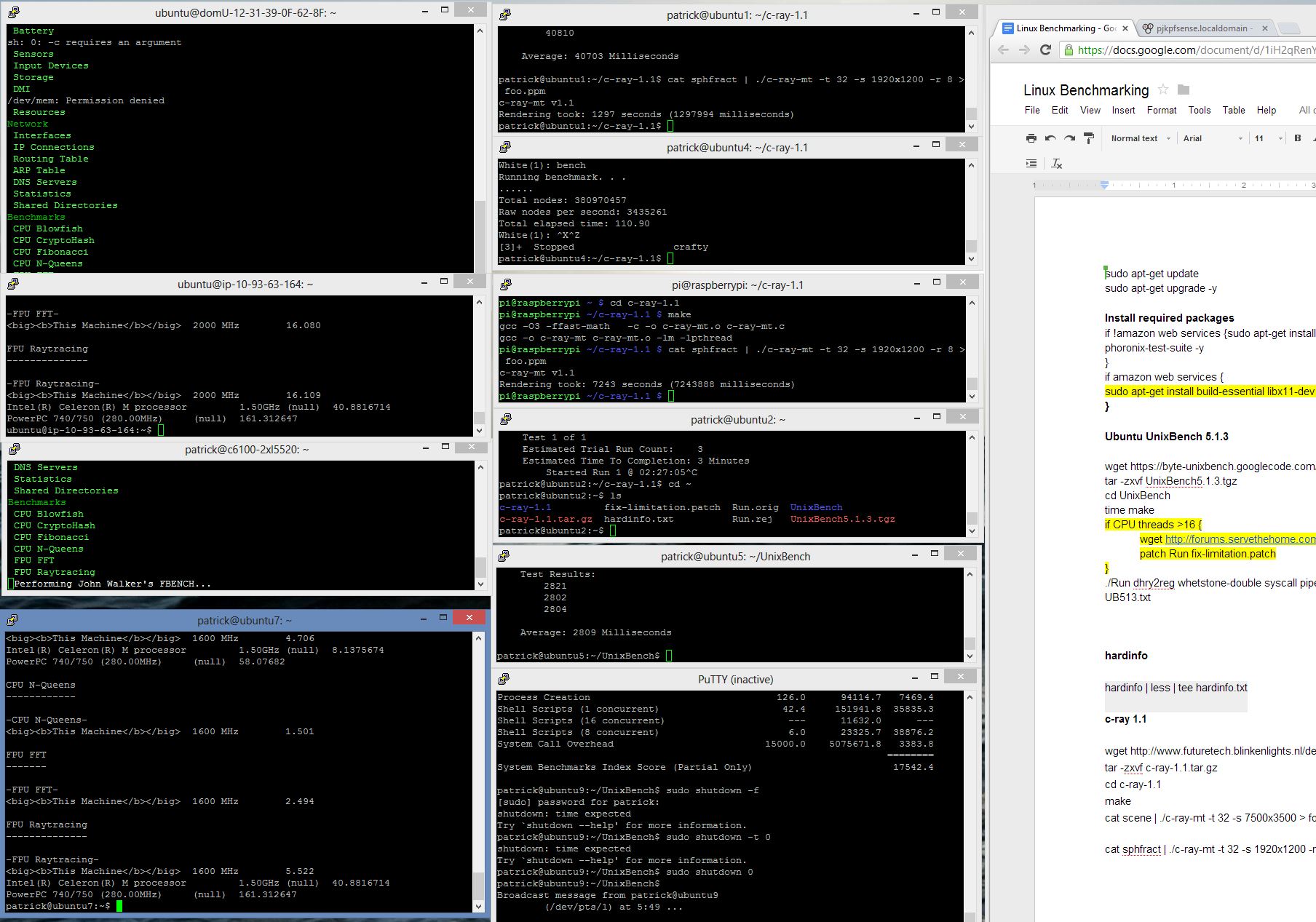This screenshot has height=922, width=1316.
Task: Click the left indent marker on ruler
Action: tap(1104, 186)
